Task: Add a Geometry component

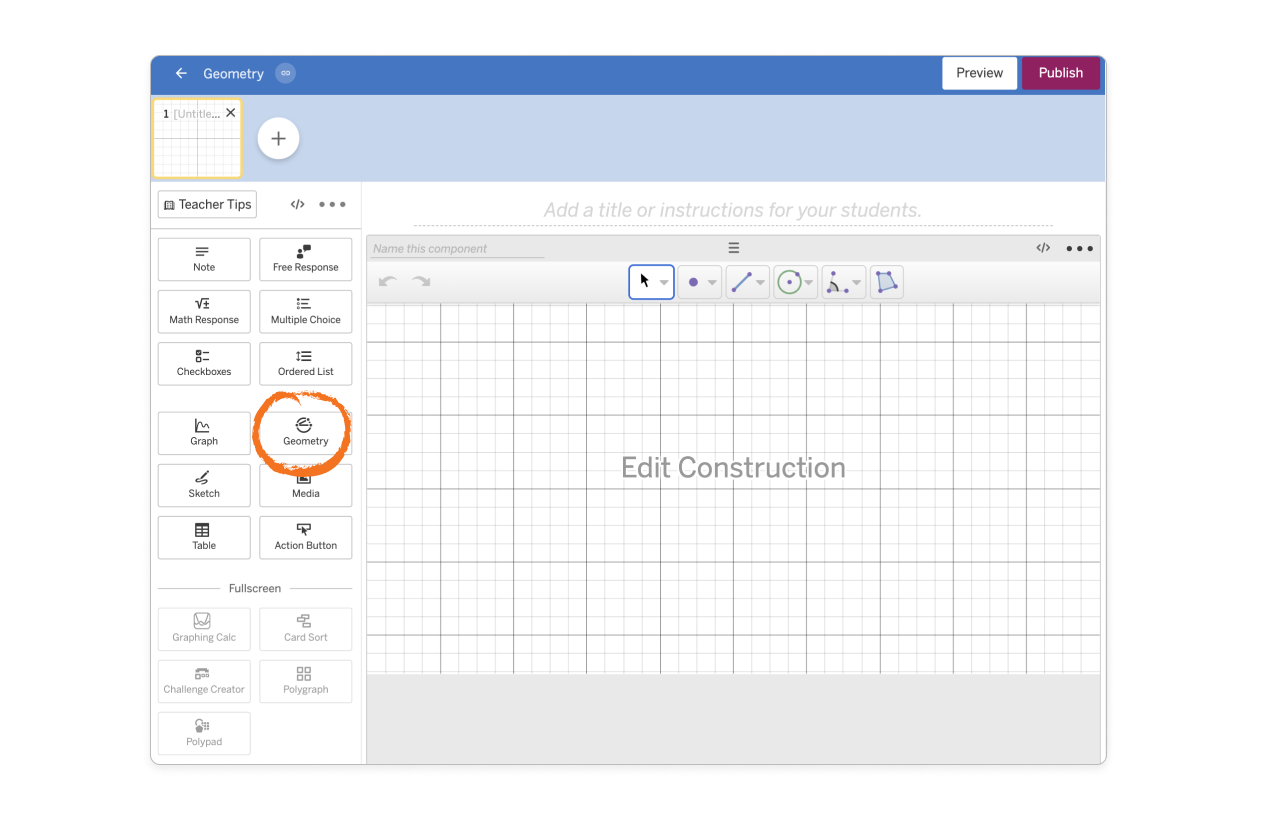Action: (305, 432)
